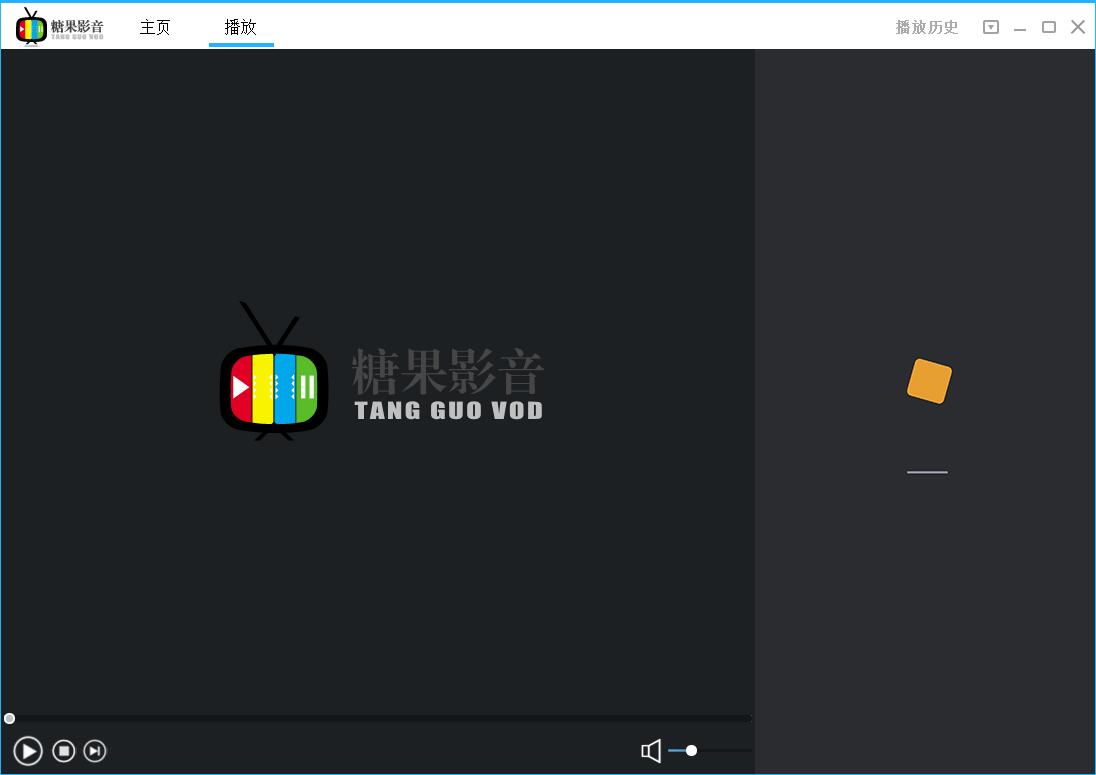This screenshot has width=1096, height=775.
Task: Stop playback with the stop button
Action: tap(64, 751)
